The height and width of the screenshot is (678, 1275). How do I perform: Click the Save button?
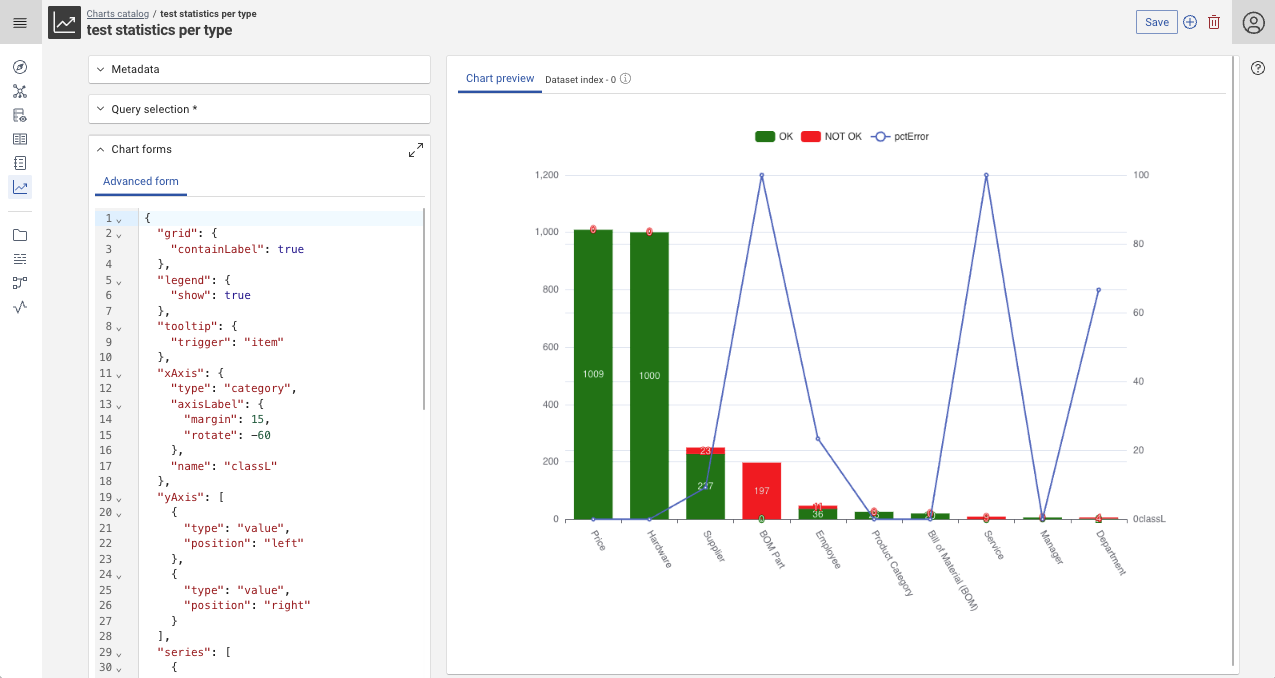pos(1156,22)
